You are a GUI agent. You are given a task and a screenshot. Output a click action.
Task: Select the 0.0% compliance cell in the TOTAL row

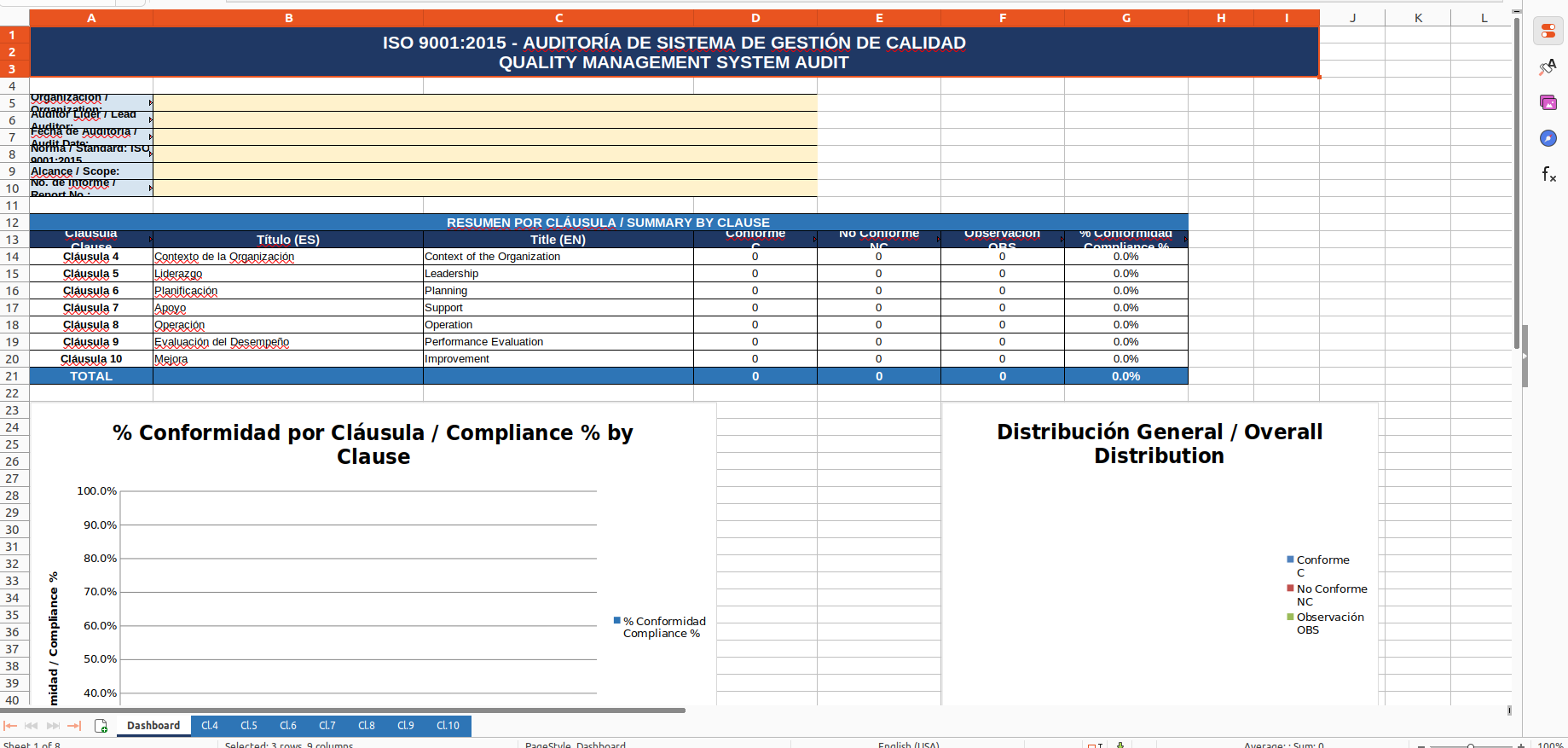pos(1126,376)
